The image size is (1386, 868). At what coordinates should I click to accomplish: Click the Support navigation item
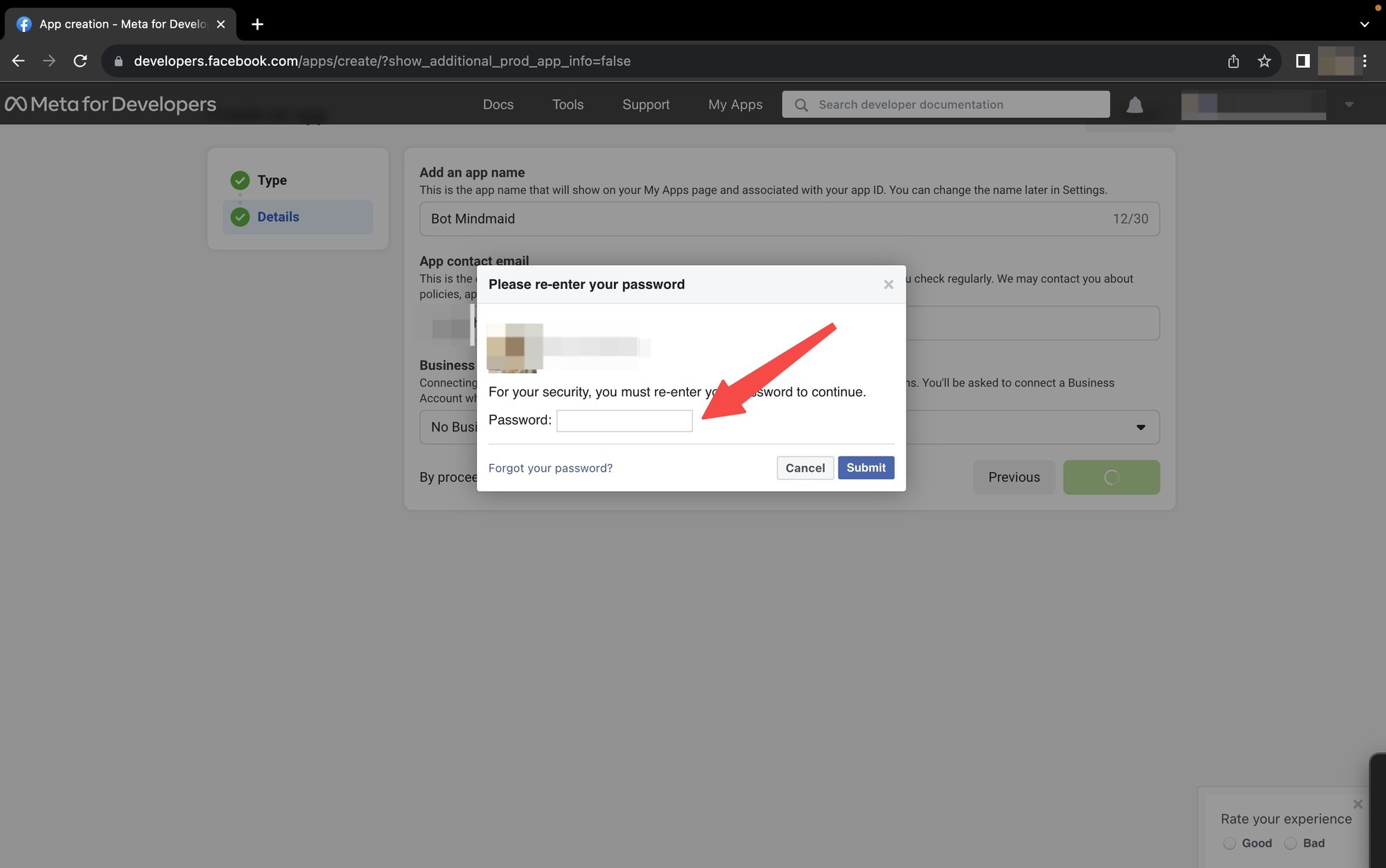(x=646, y=104)
